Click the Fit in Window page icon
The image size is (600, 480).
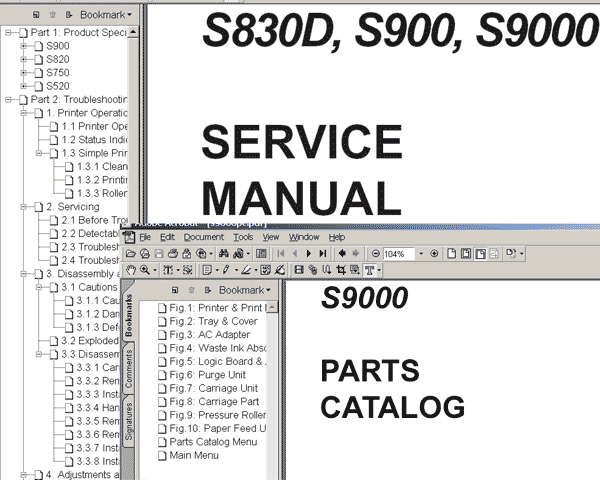(x=466, y=253)
